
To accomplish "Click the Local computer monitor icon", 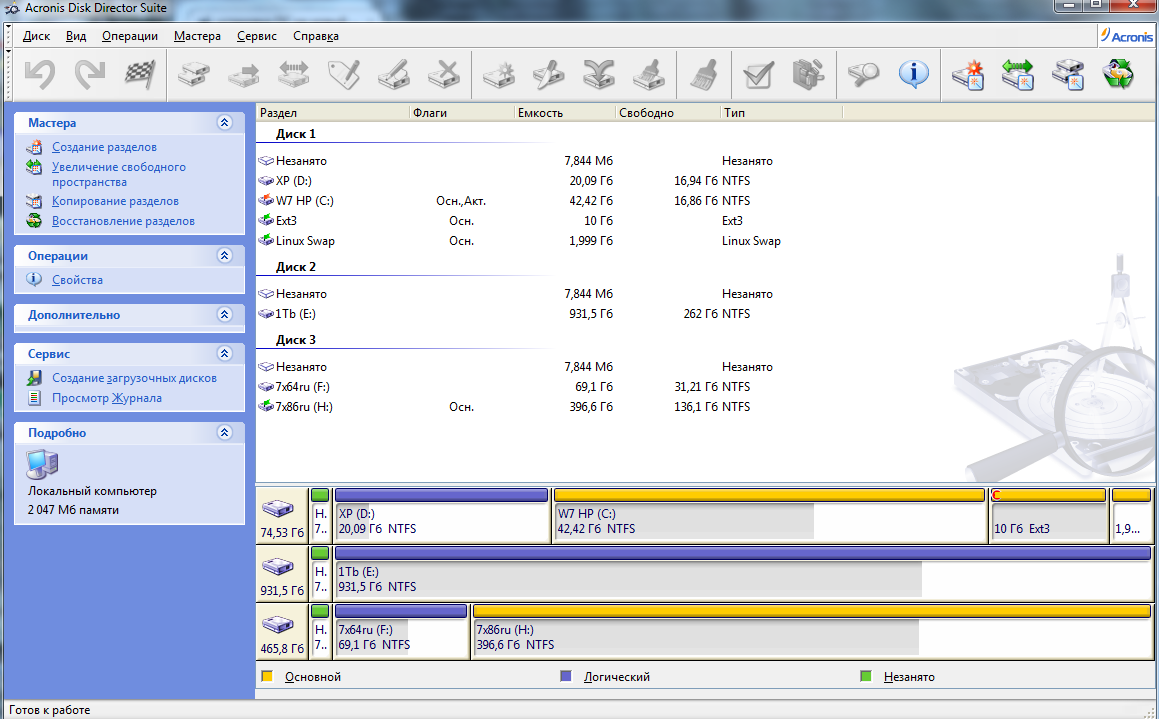I will (x=42, y=464).
